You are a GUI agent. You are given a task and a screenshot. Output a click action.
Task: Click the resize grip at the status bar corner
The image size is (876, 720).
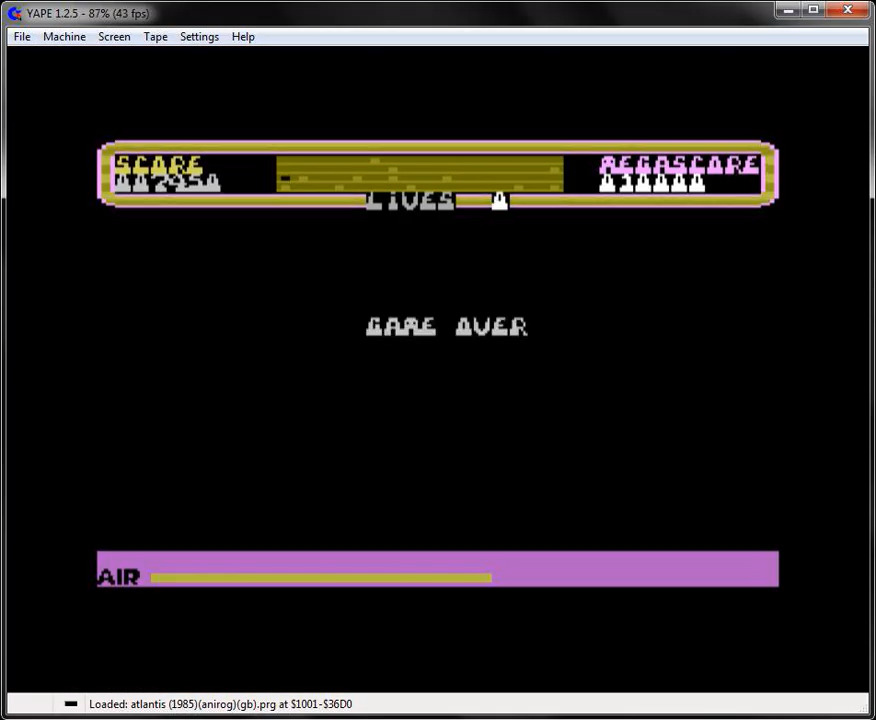[863, 707]
